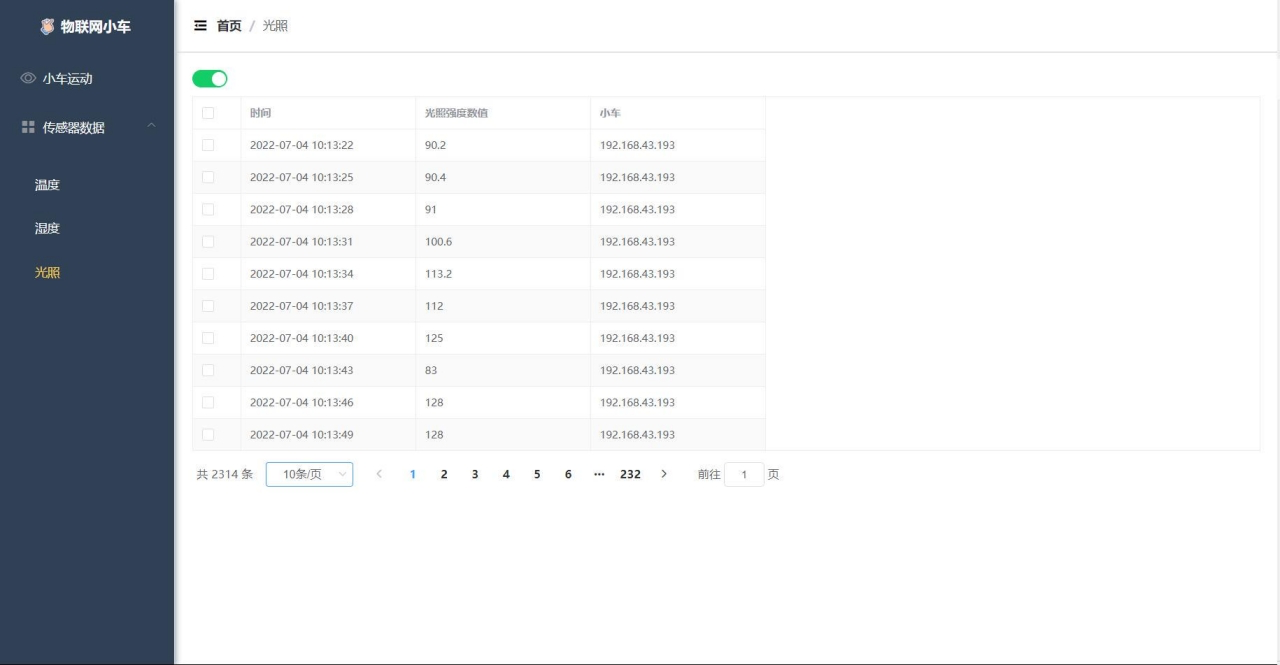Go to page 3
Image resolution: width=1280 pixels, height=665 pixels.
[475, 474]
